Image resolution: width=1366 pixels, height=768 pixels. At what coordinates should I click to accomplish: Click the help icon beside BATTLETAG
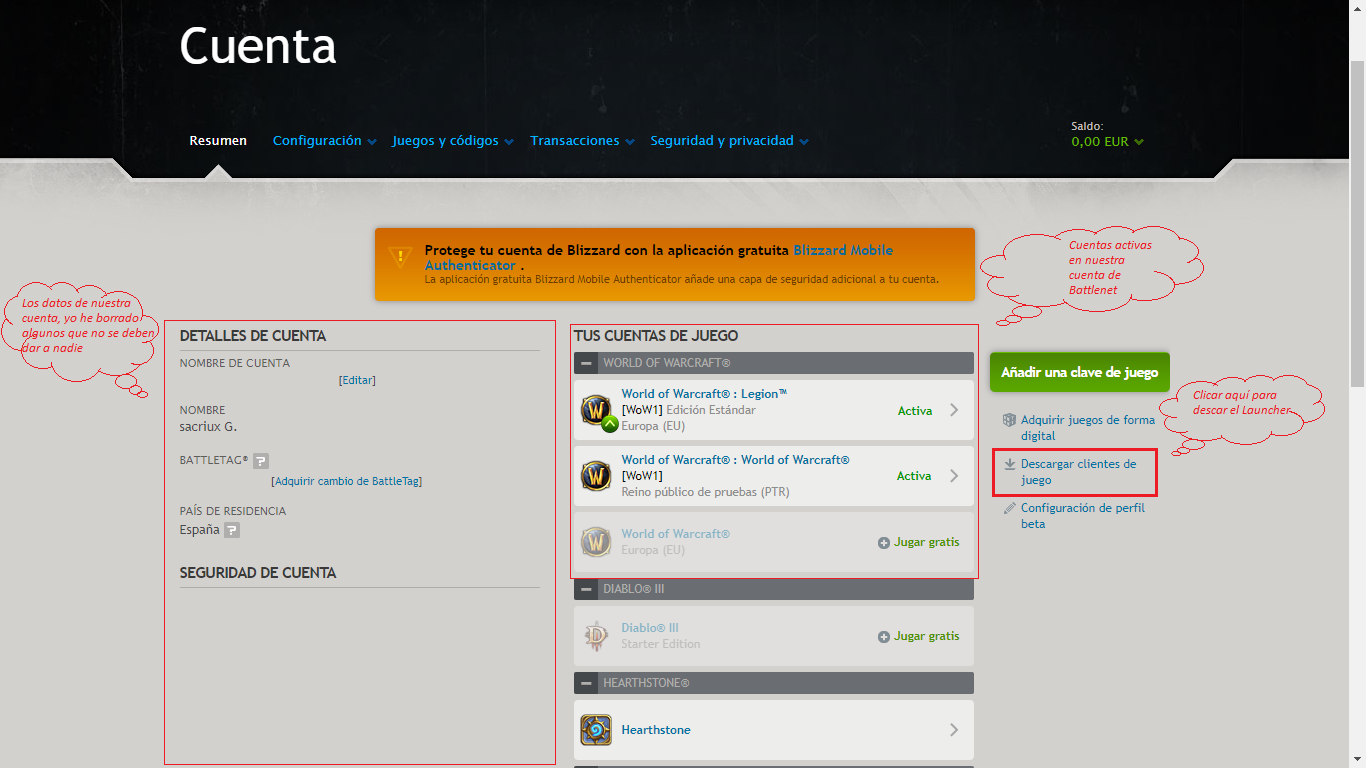point(261,461)
